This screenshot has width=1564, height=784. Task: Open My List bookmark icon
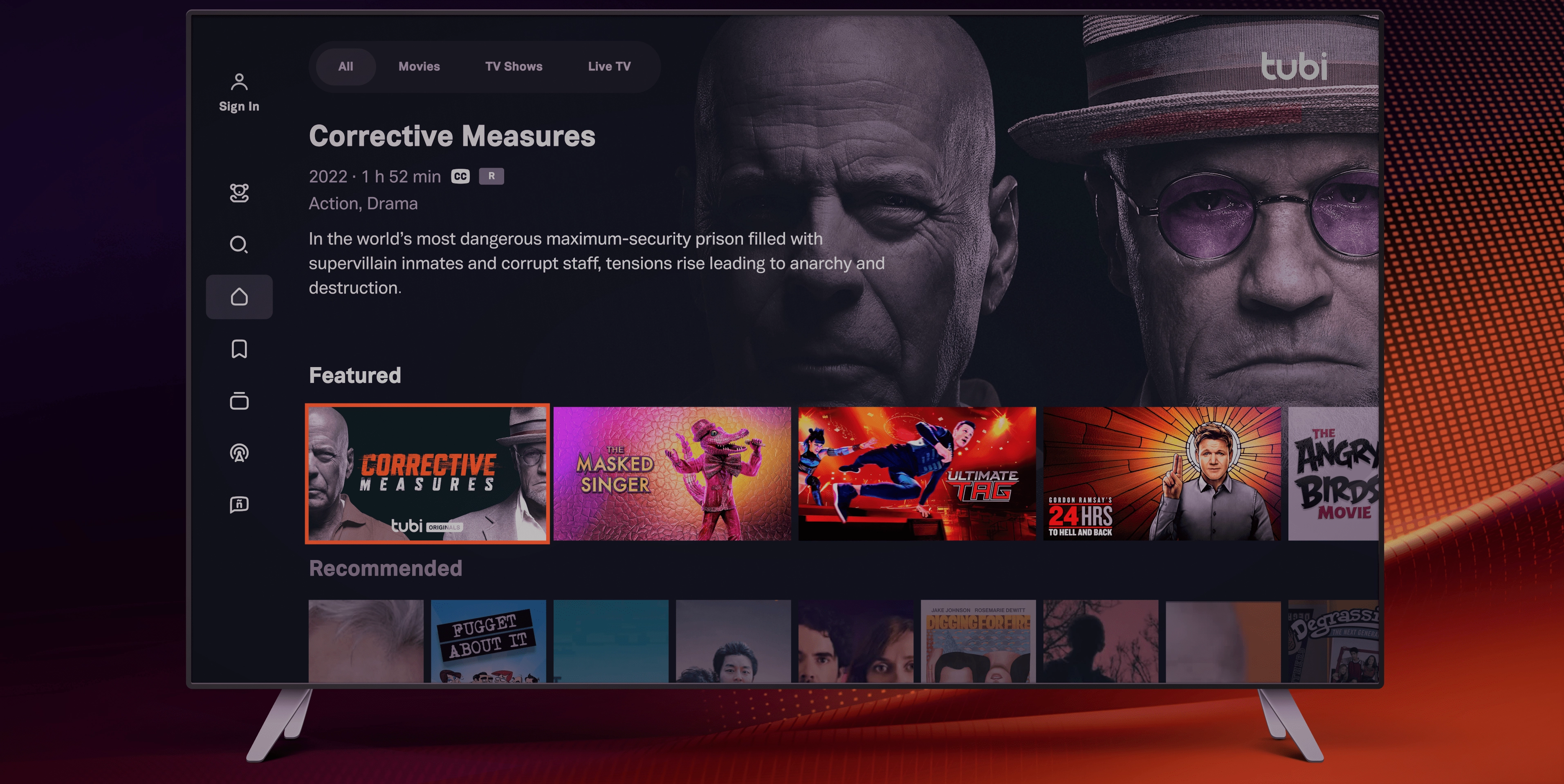click(239, 349)
